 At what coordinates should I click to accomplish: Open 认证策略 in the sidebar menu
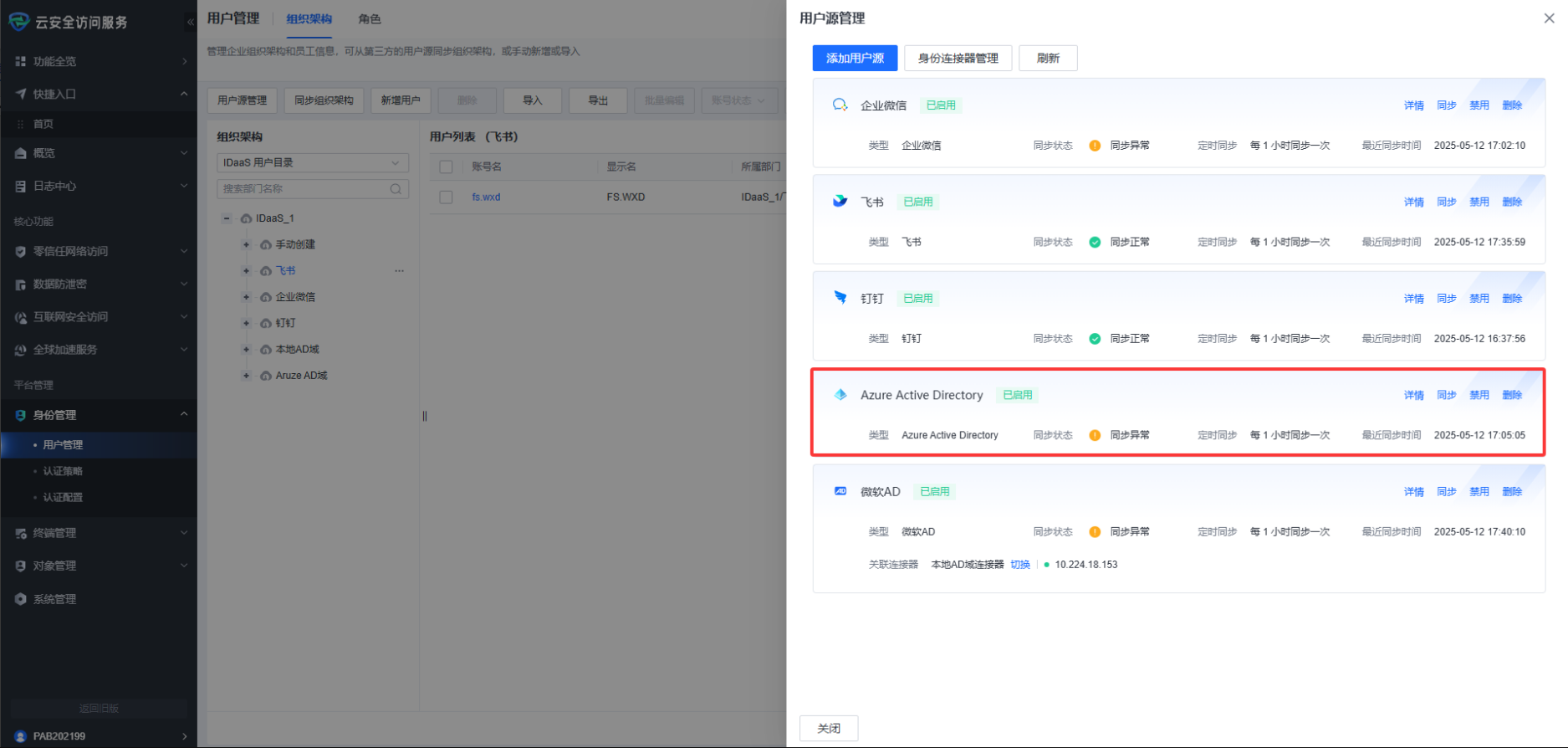pos(63,471)
